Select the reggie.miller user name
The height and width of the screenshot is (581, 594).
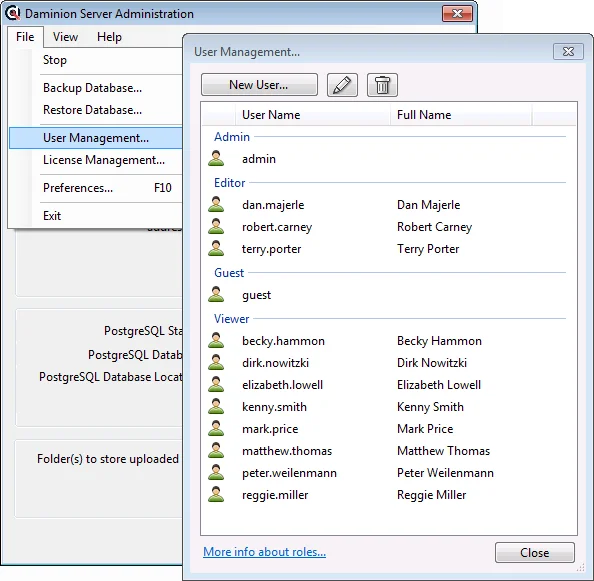tap(275, 495)
